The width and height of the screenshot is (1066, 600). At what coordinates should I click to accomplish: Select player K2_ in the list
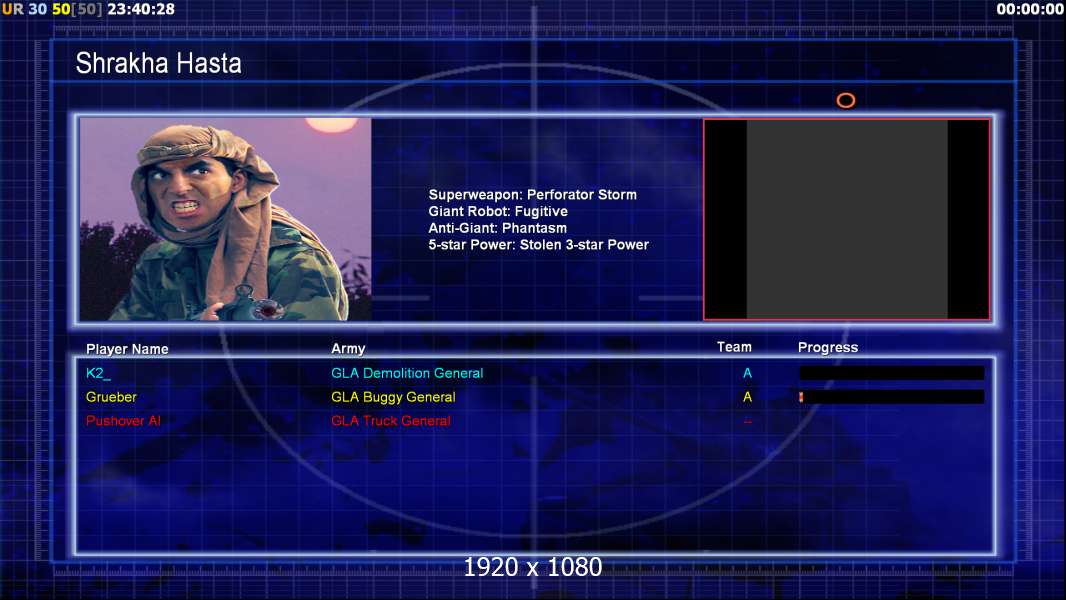tap(98, 373)
